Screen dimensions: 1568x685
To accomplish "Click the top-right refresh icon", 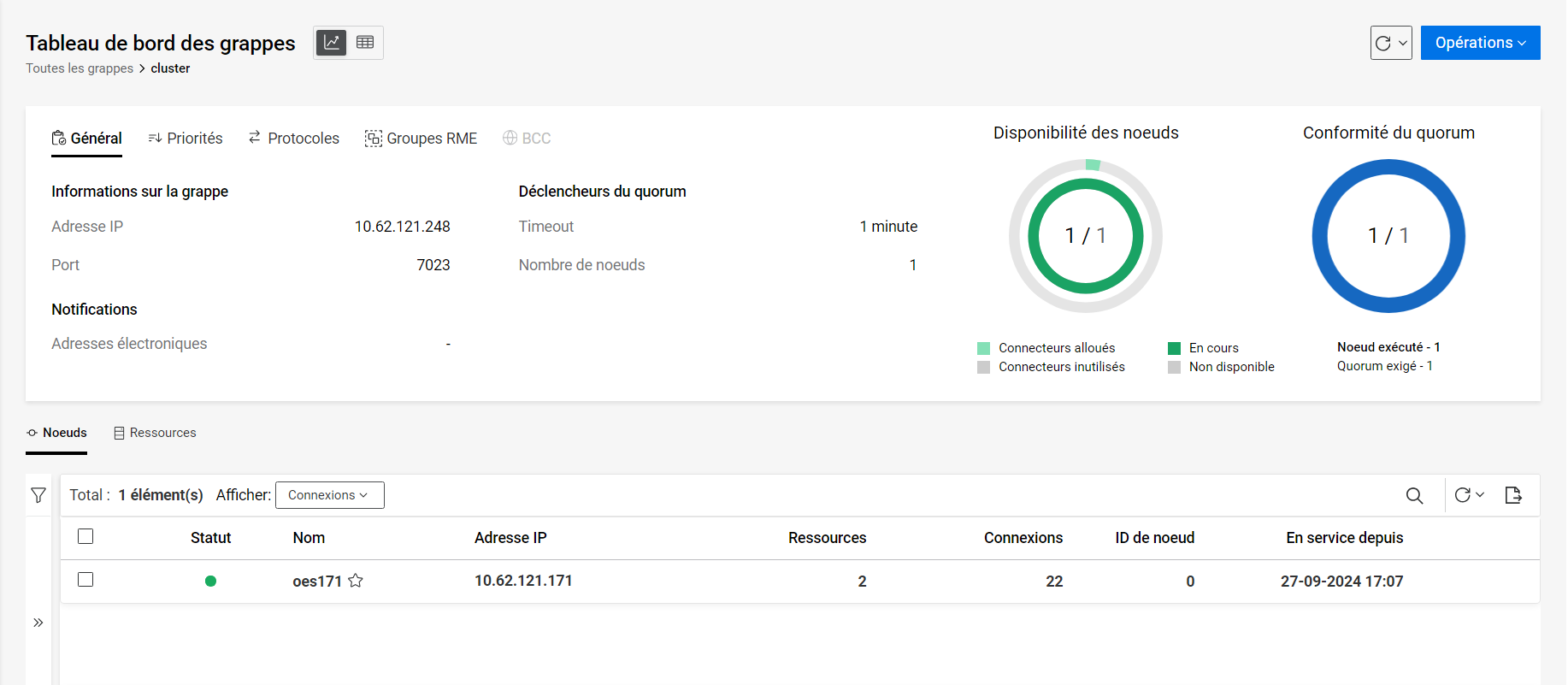I will tap(1382, 43).
